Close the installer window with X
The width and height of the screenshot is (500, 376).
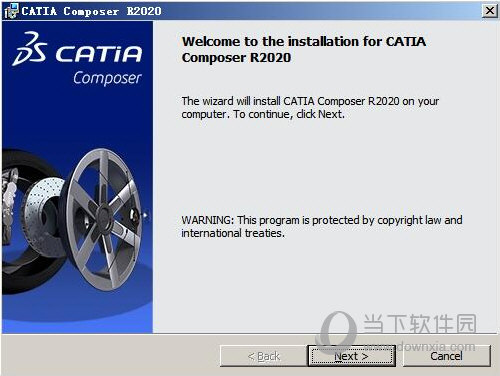(489, 11)
